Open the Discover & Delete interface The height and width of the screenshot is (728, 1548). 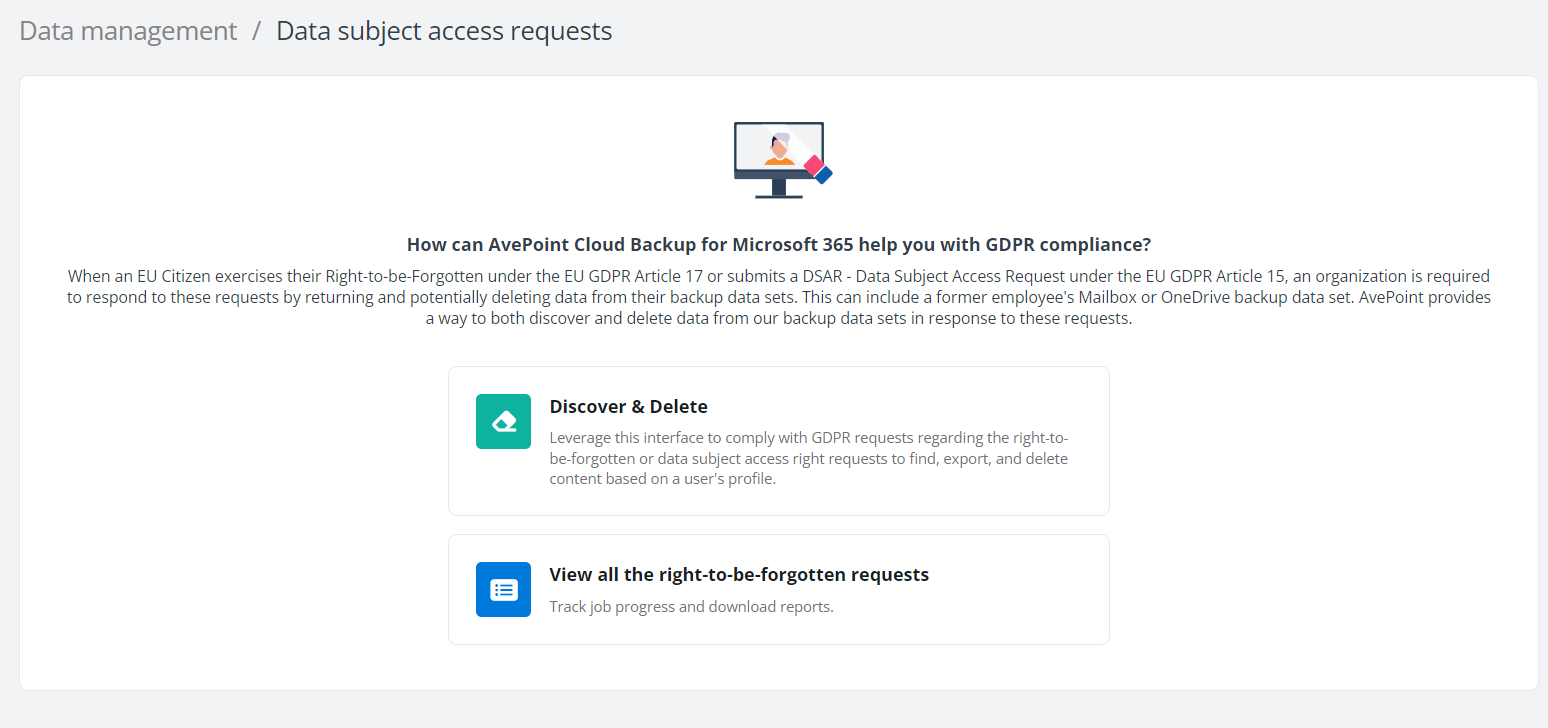pos(779,441)
